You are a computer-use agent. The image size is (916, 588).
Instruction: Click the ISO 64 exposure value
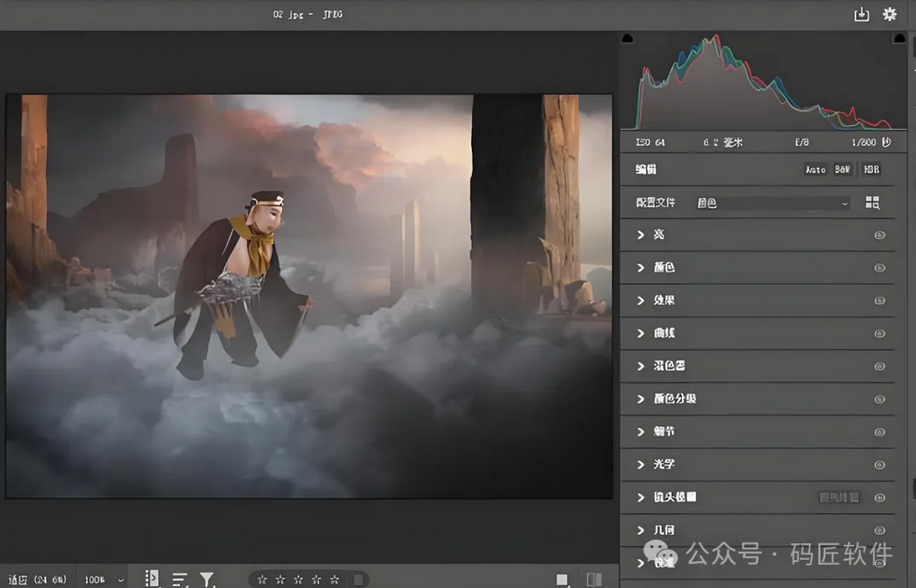650,142
